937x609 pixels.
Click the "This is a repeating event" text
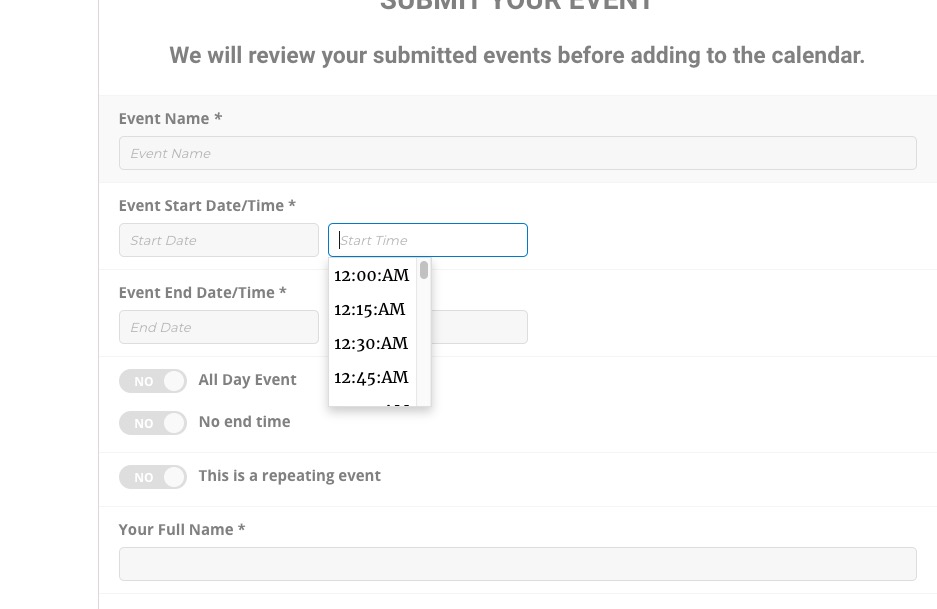click(289, 475)
